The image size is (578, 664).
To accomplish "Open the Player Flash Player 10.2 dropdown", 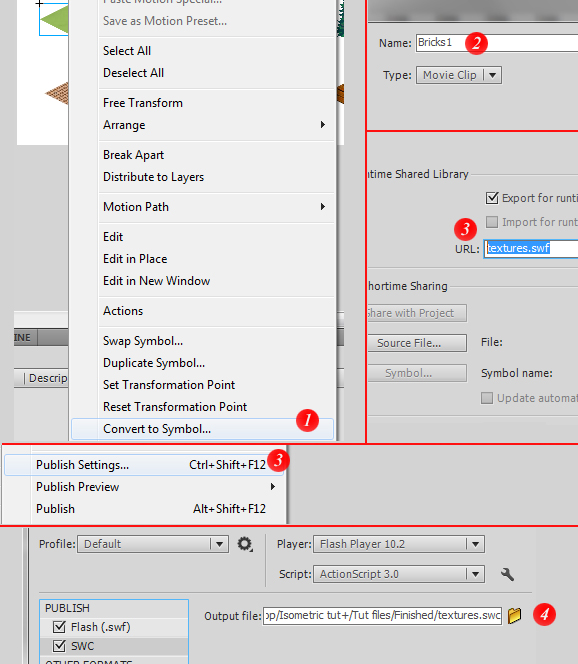I will coord(399,544).
